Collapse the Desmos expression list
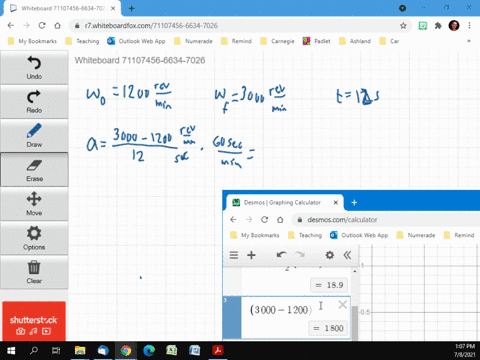480x360 pixels. [x=347, y=255]
